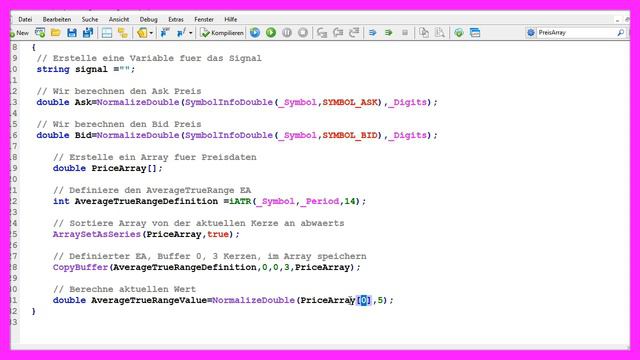Open the Datei menu
Image resolution: width=640 pixels, height=360 pixels.
tap(25, 19)
